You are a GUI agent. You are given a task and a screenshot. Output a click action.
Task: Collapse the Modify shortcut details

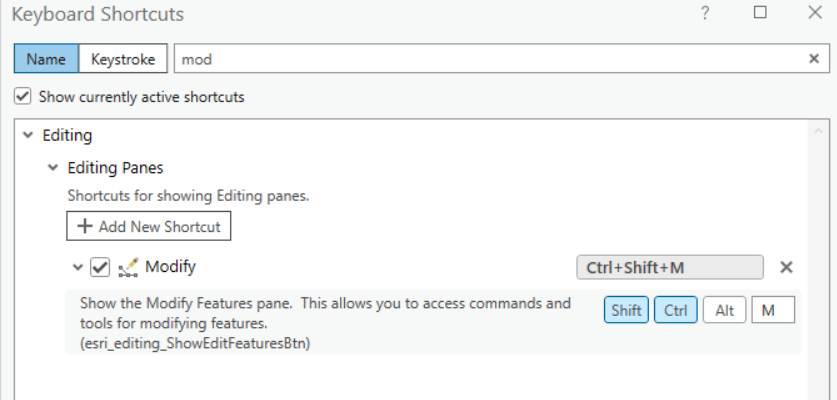point(78,267)
